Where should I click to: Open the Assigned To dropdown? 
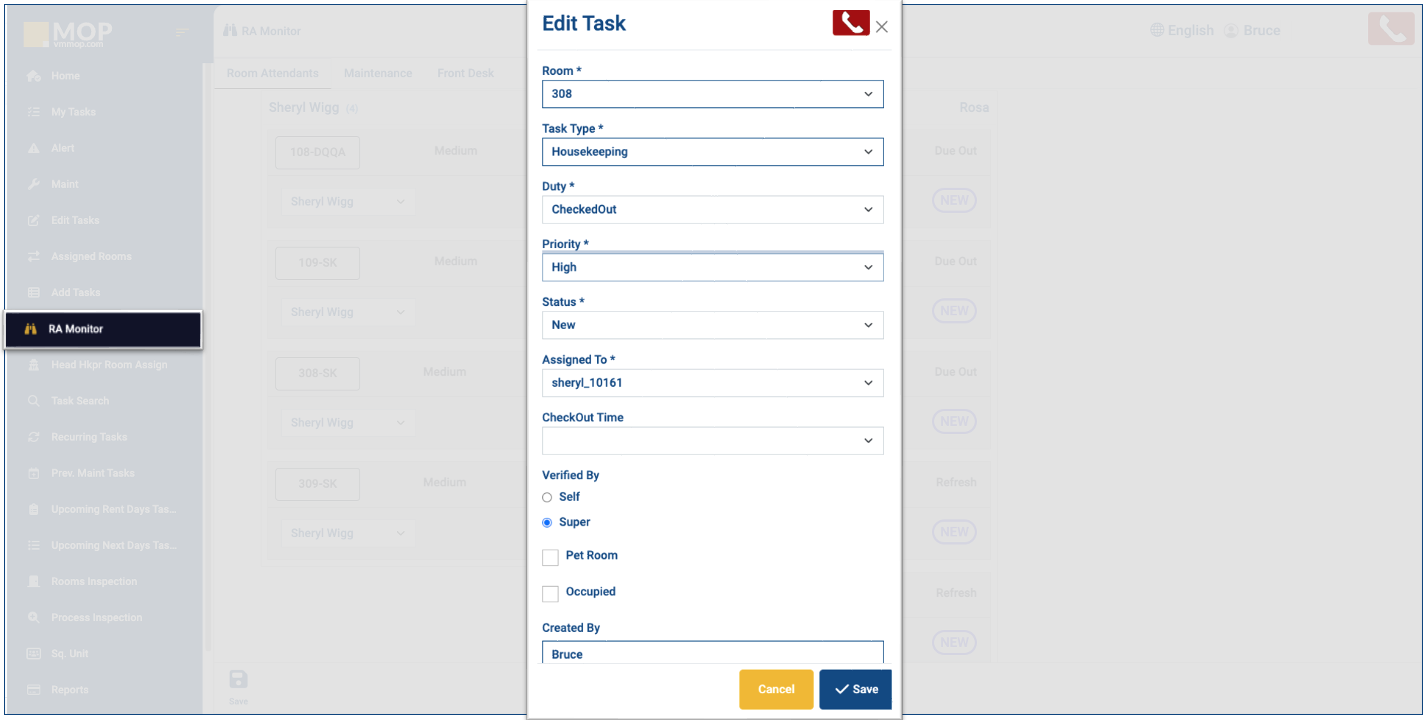[x=712, y=383]
